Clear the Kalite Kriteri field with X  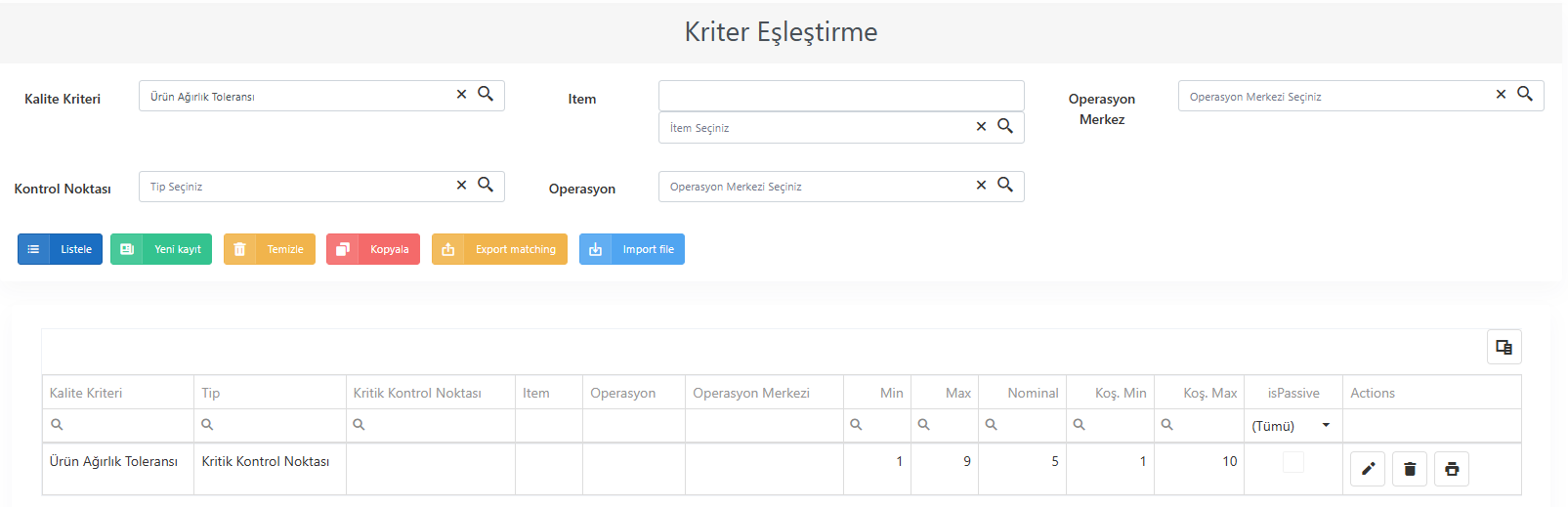pyautogui.click(x=461, y=95)
